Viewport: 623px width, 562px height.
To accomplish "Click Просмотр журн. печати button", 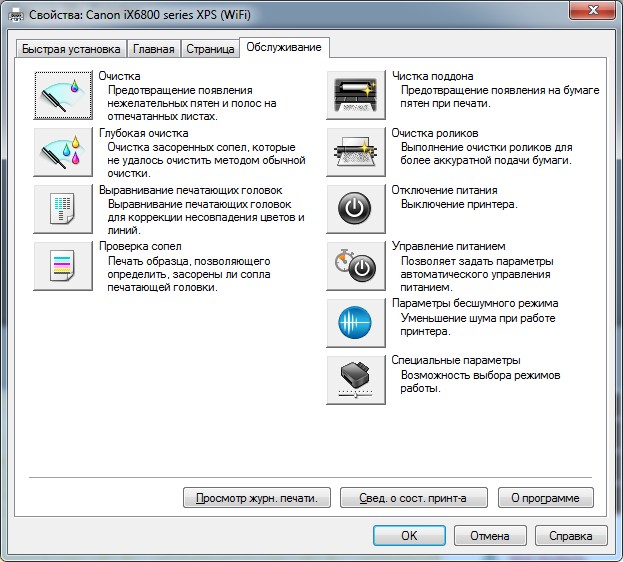I will (x=256, y=497).
